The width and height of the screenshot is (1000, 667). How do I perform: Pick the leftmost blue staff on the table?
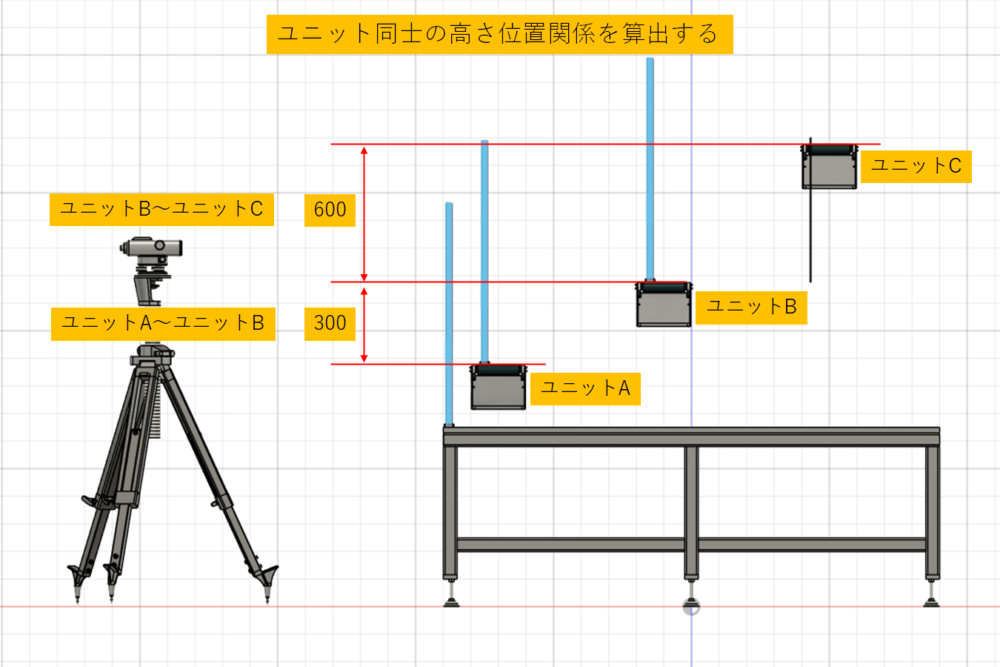[x=449, y=310]
